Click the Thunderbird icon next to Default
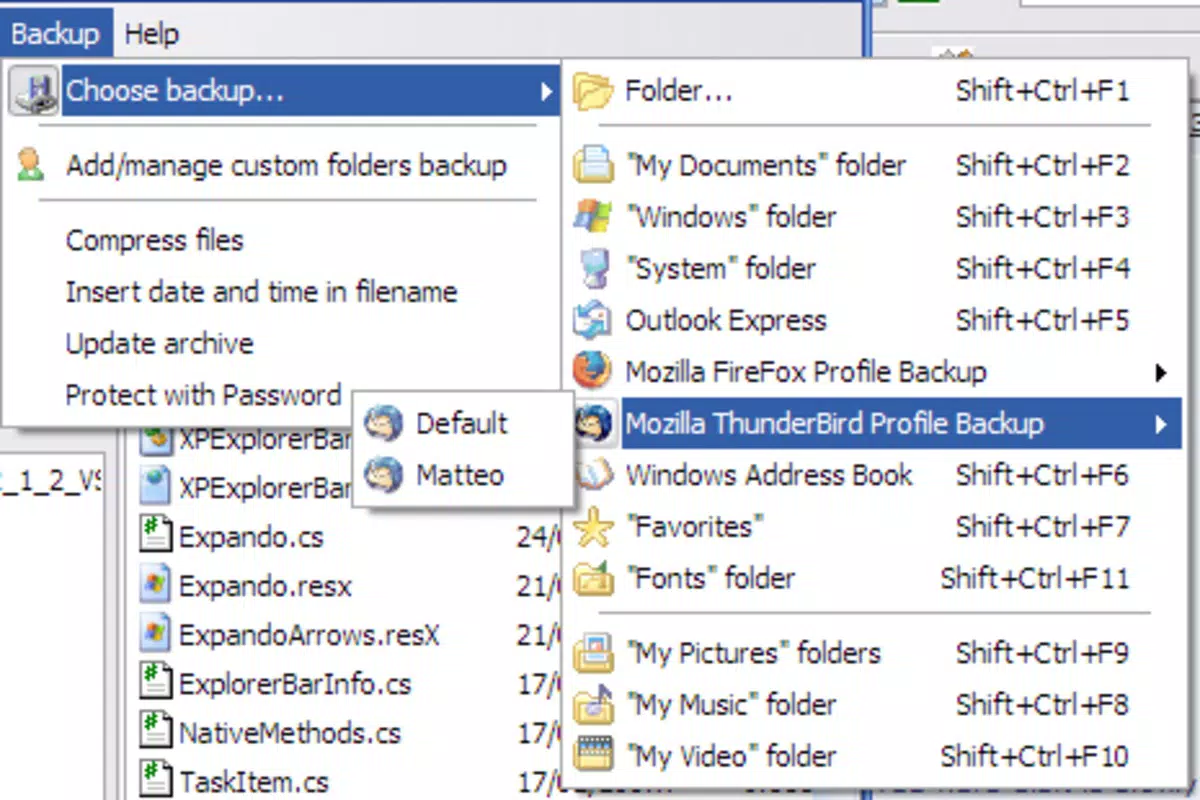1200x800 pixels. point(383,424)
